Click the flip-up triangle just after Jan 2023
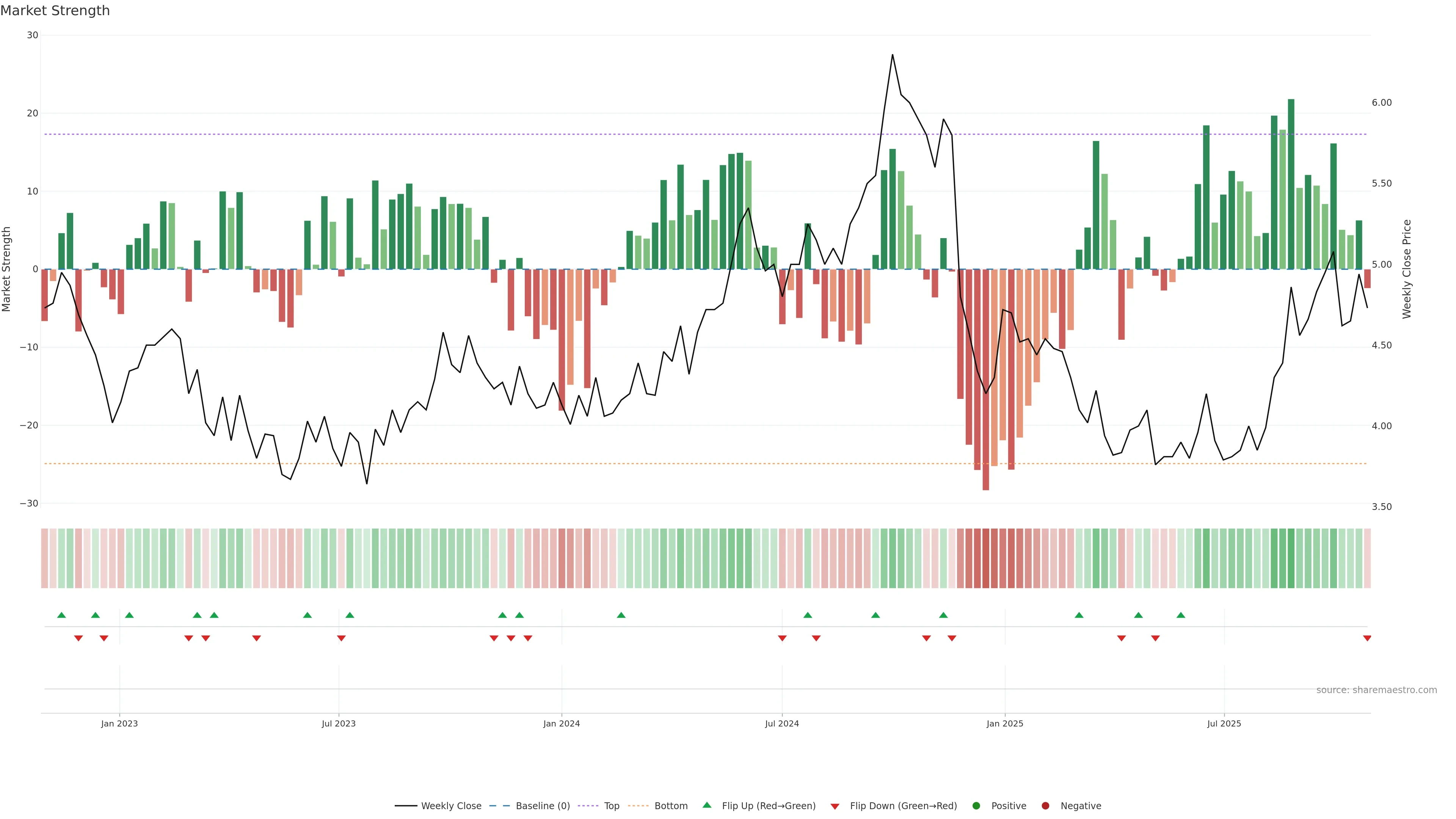The image size is (1456, 819). (129, 615)
